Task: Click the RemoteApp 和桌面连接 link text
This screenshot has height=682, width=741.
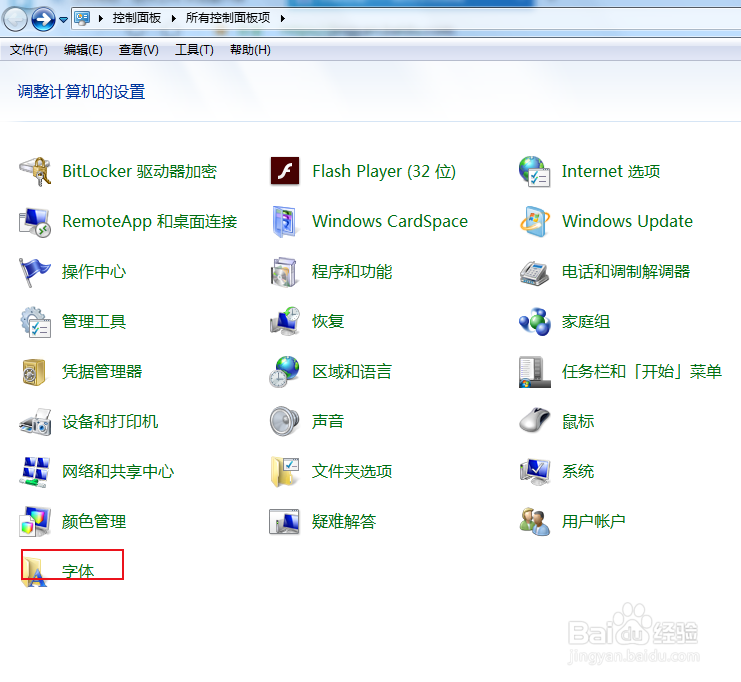Action: tap(149, 221)
